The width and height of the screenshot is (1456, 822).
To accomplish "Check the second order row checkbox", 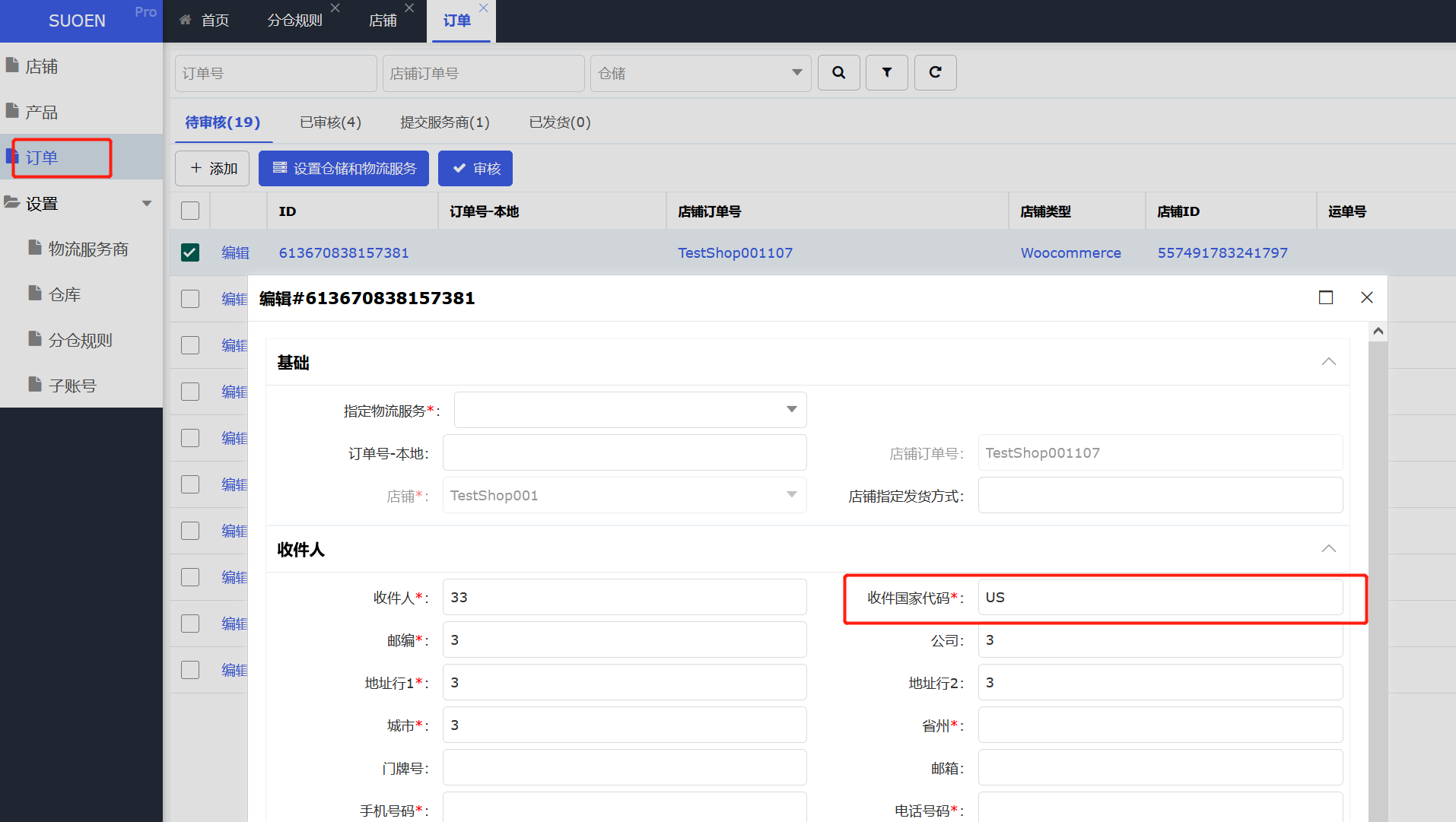I will coord(190,299).
